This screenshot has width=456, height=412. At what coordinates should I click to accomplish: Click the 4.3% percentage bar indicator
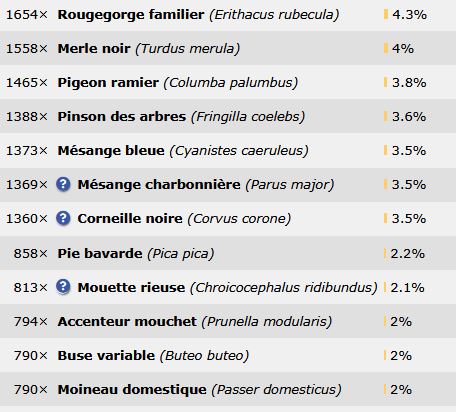pyautogui.click(x=386, y=14)
